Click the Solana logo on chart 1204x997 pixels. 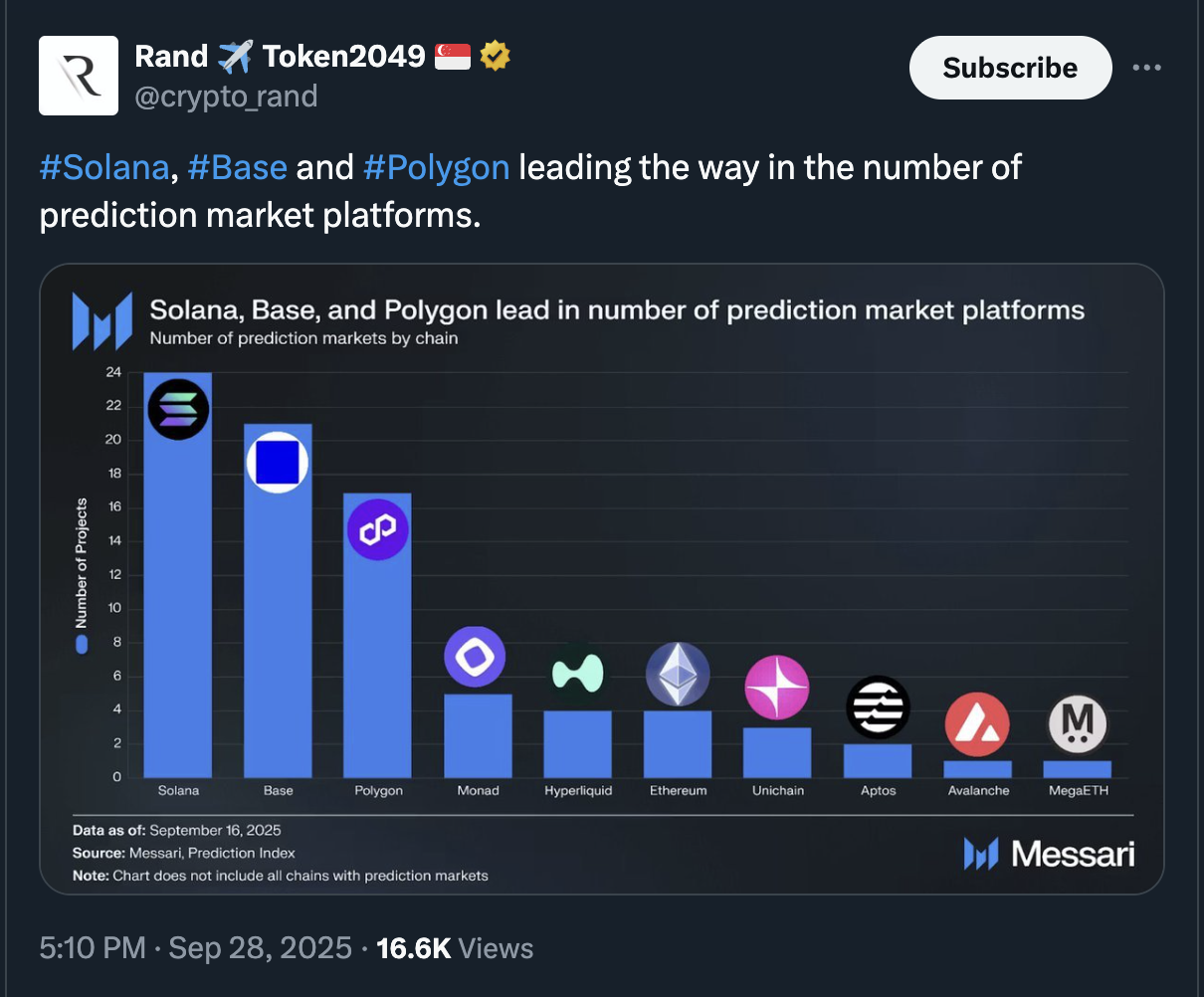coord(178,409)
